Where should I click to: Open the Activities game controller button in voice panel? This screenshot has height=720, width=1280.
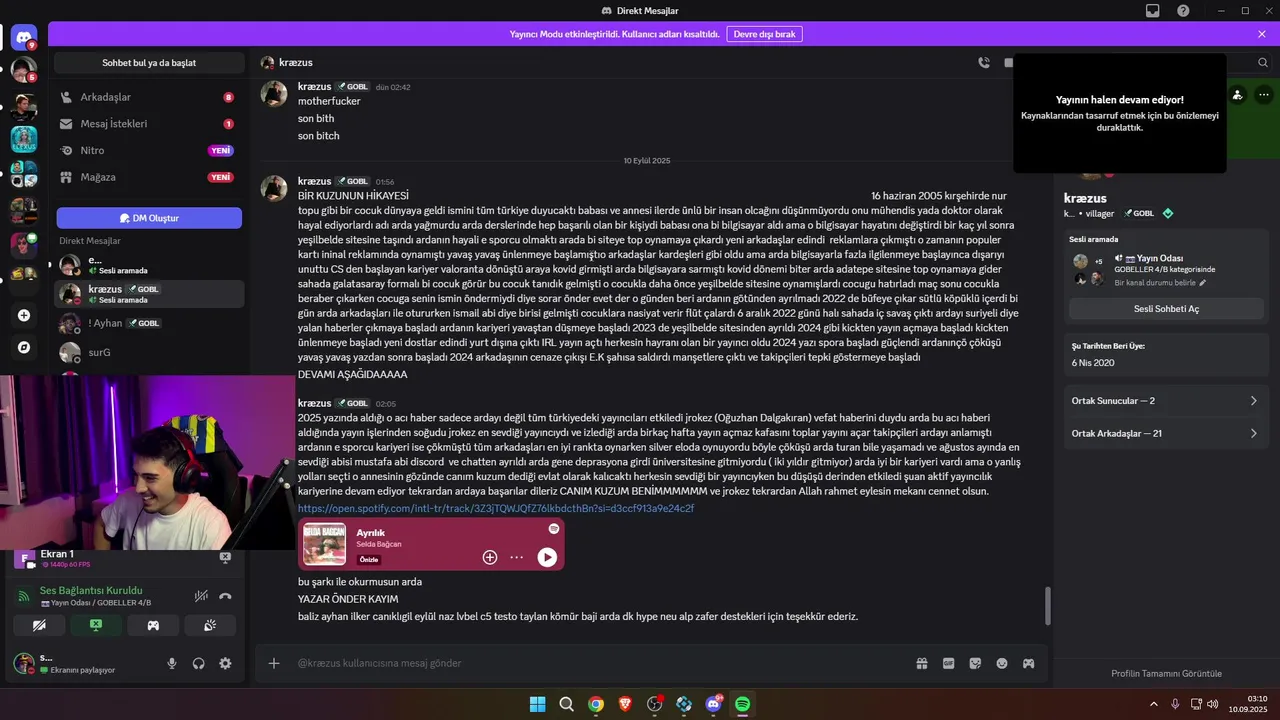point(153,625)
